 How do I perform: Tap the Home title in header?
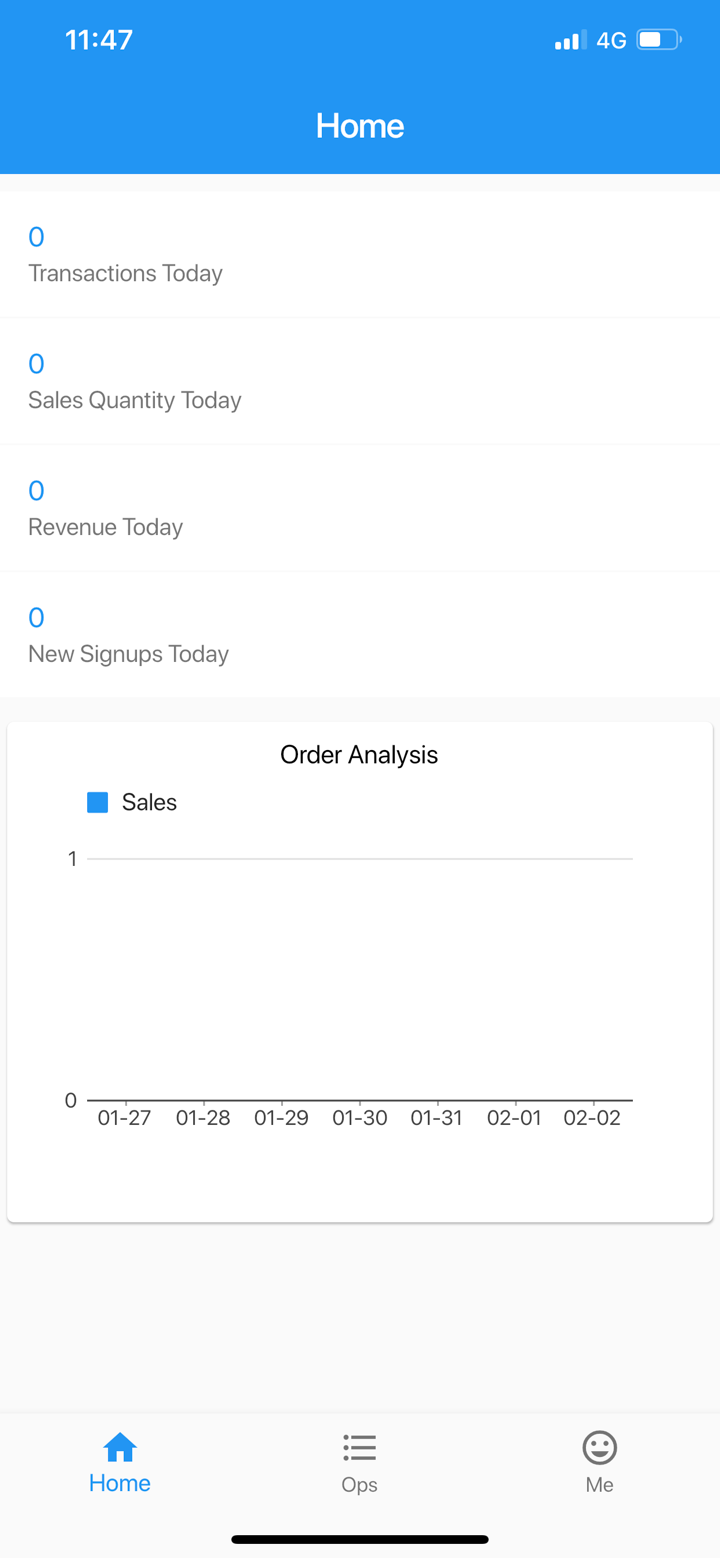[x=360, y=126]
